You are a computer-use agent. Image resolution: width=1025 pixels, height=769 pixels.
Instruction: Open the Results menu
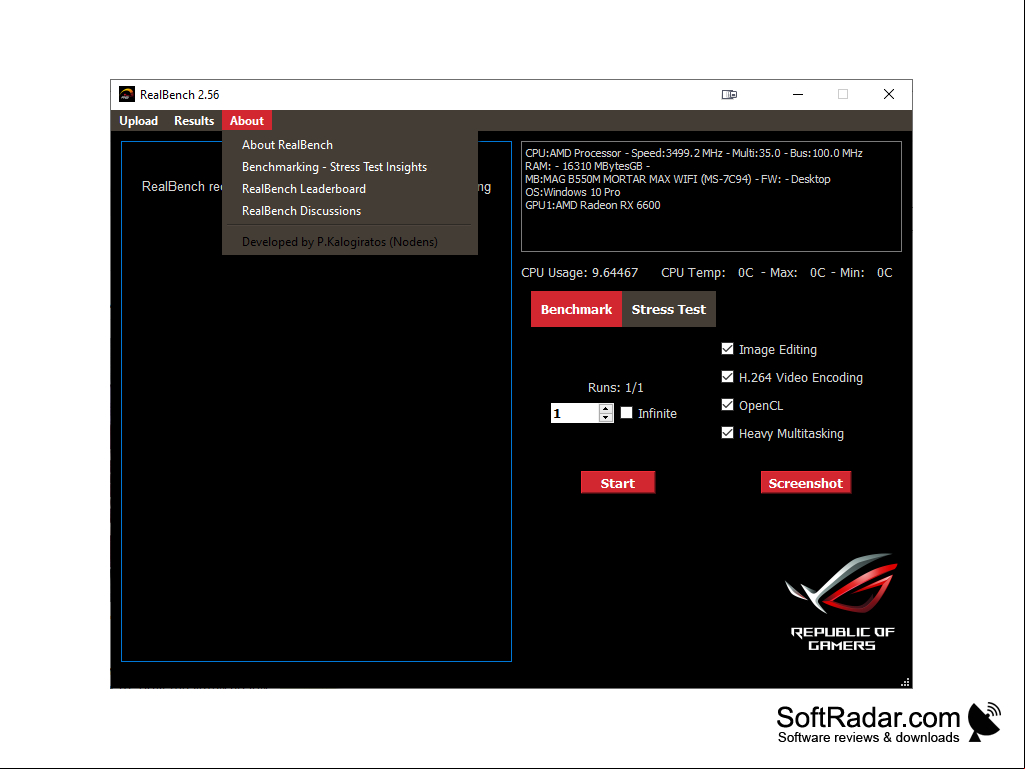[194, 121]
